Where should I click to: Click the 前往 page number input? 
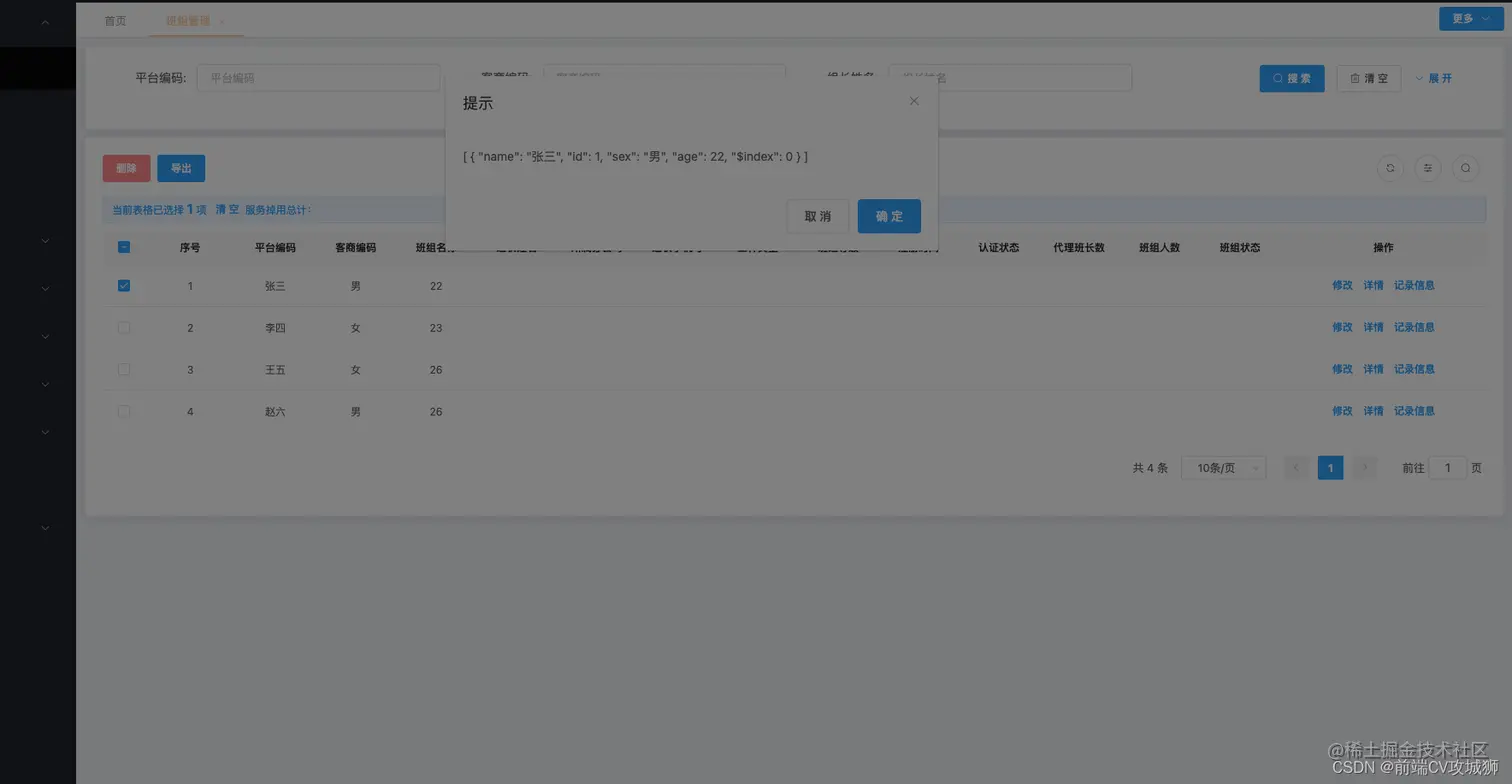coord(1447,468)
